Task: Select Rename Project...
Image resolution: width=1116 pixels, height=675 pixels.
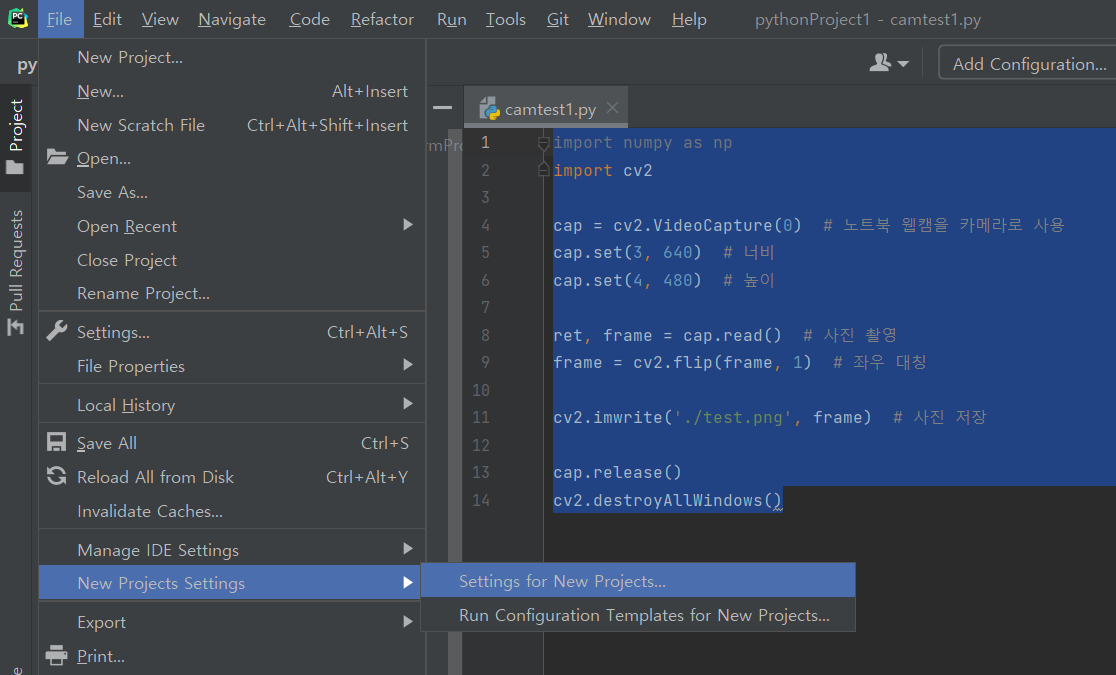Action: [232, 293]
